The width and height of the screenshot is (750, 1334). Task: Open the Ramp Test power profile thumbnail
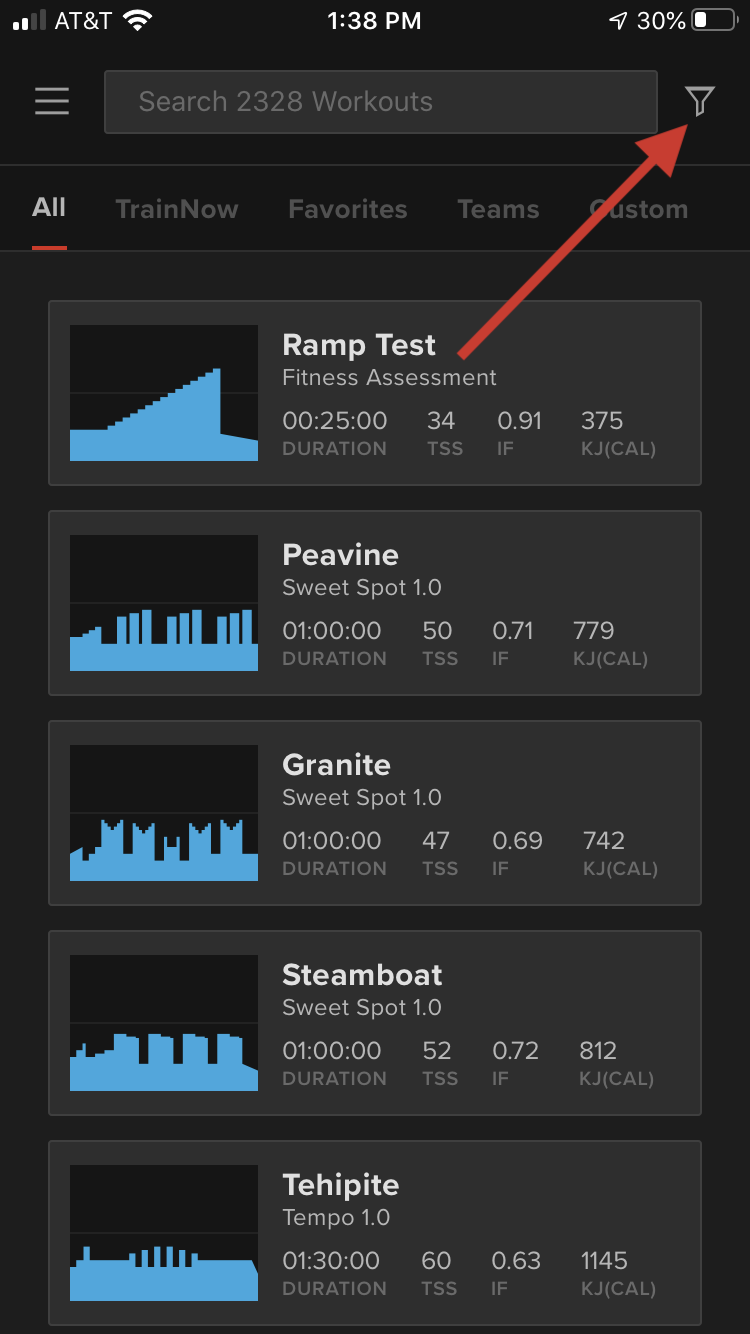point(164,393)
